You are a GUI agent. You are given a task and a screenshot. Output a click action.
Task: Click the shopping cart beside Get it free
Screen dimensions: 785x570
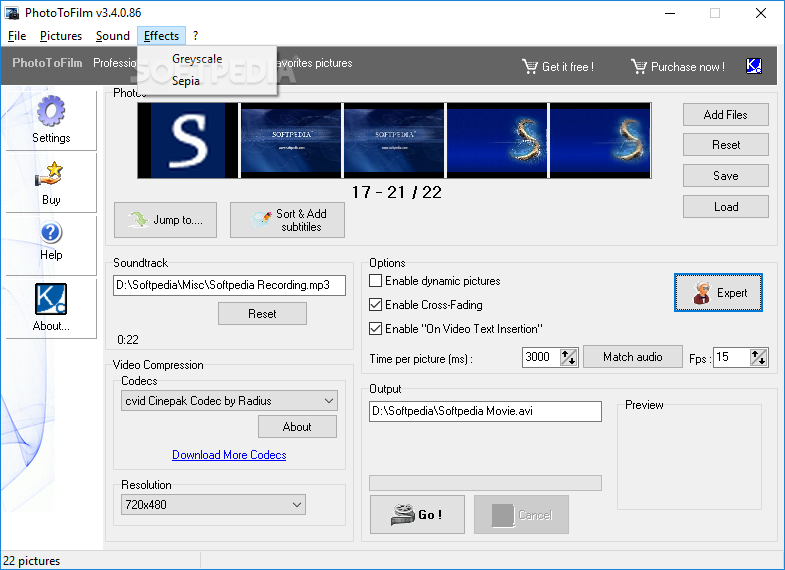530,66
